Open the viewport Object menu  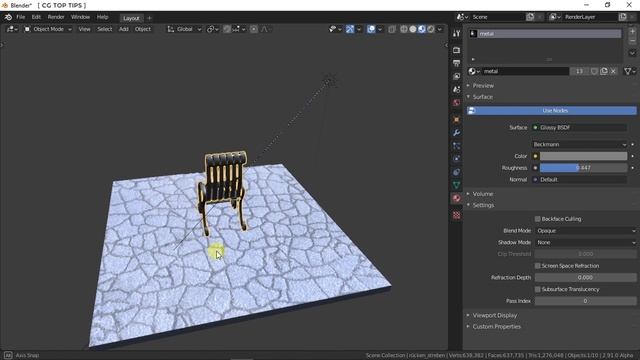click(142, 29)
